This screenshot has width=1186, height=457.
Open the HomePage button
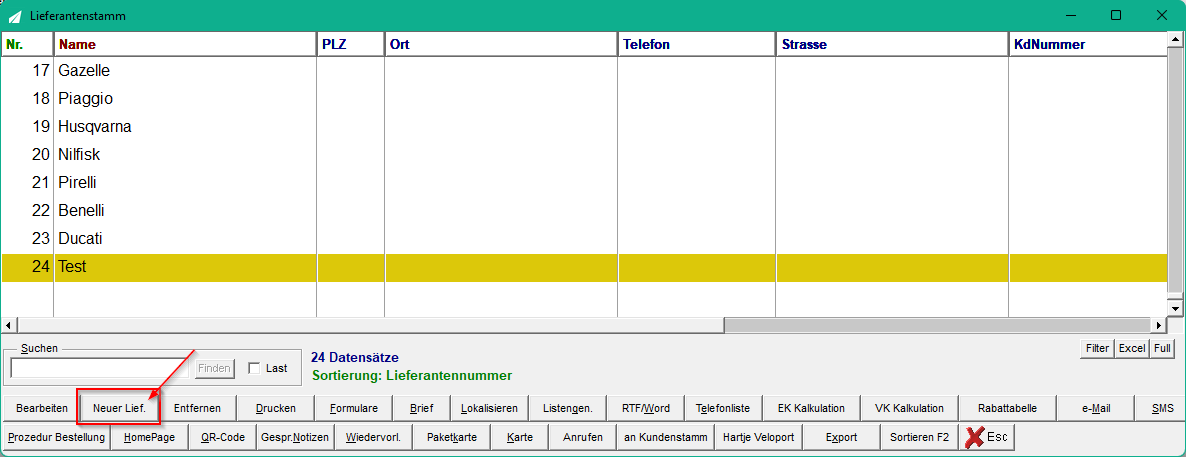point(149,437)
